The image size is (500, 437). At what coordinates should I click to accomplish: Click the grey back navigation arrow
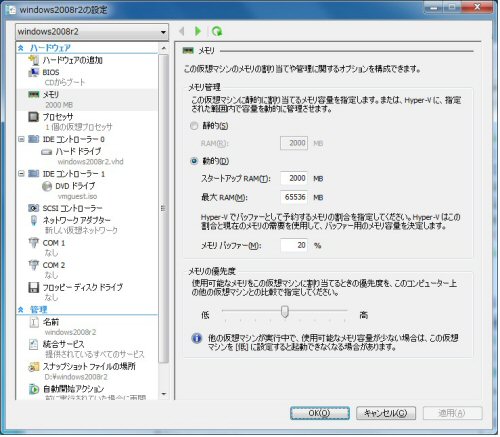click(182, 31)
